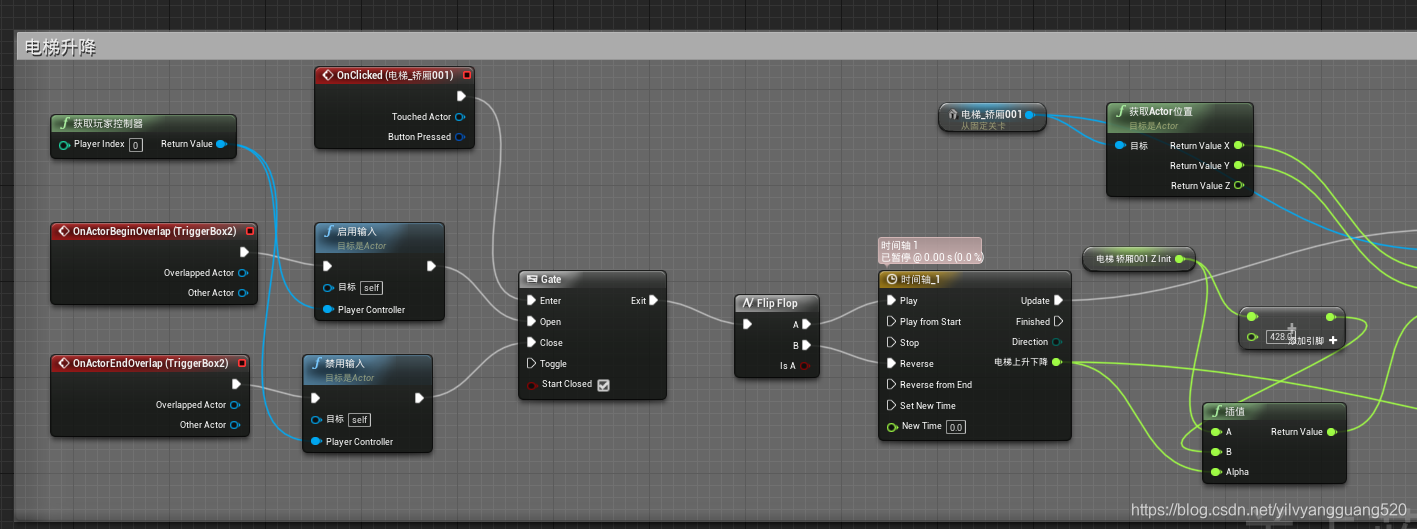Viewport: 1417px width, 529px height.
Task: Click the Close exec pin on Gate
Action: (531, 343)
